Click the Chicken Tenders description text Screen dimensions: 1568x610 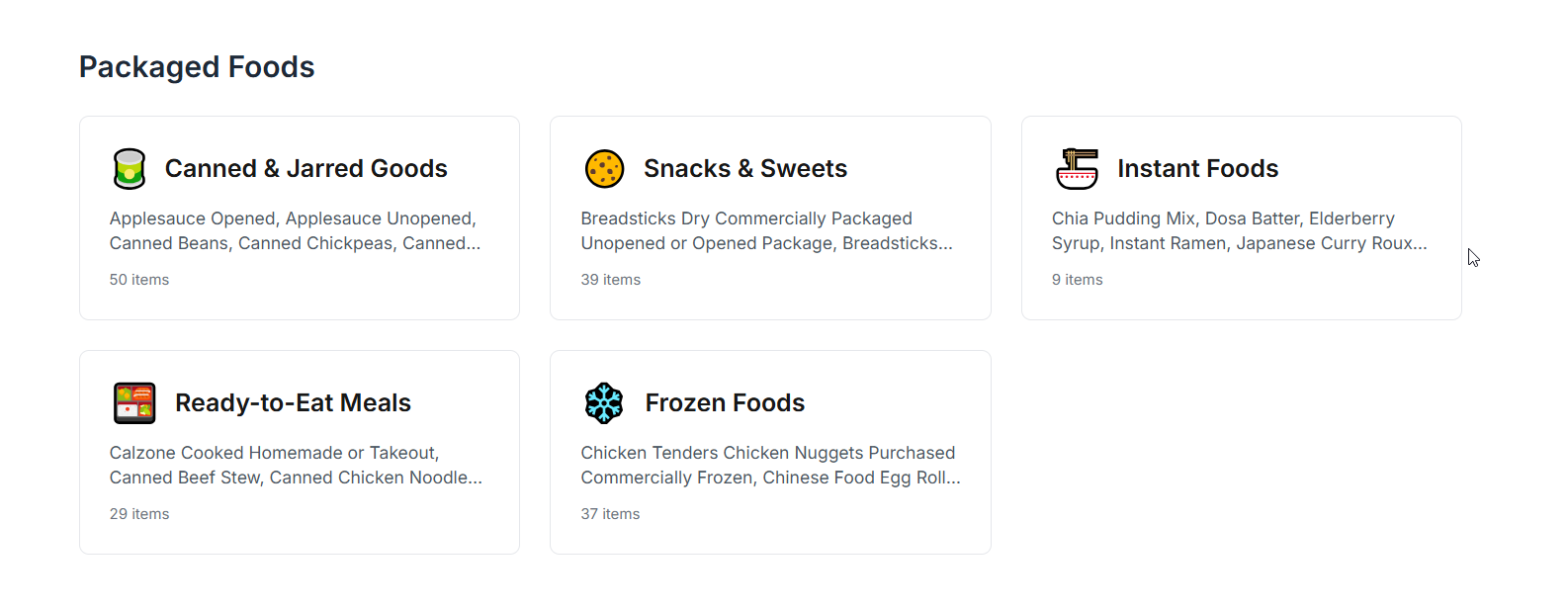pyautogui.click(x=771, y=466)
